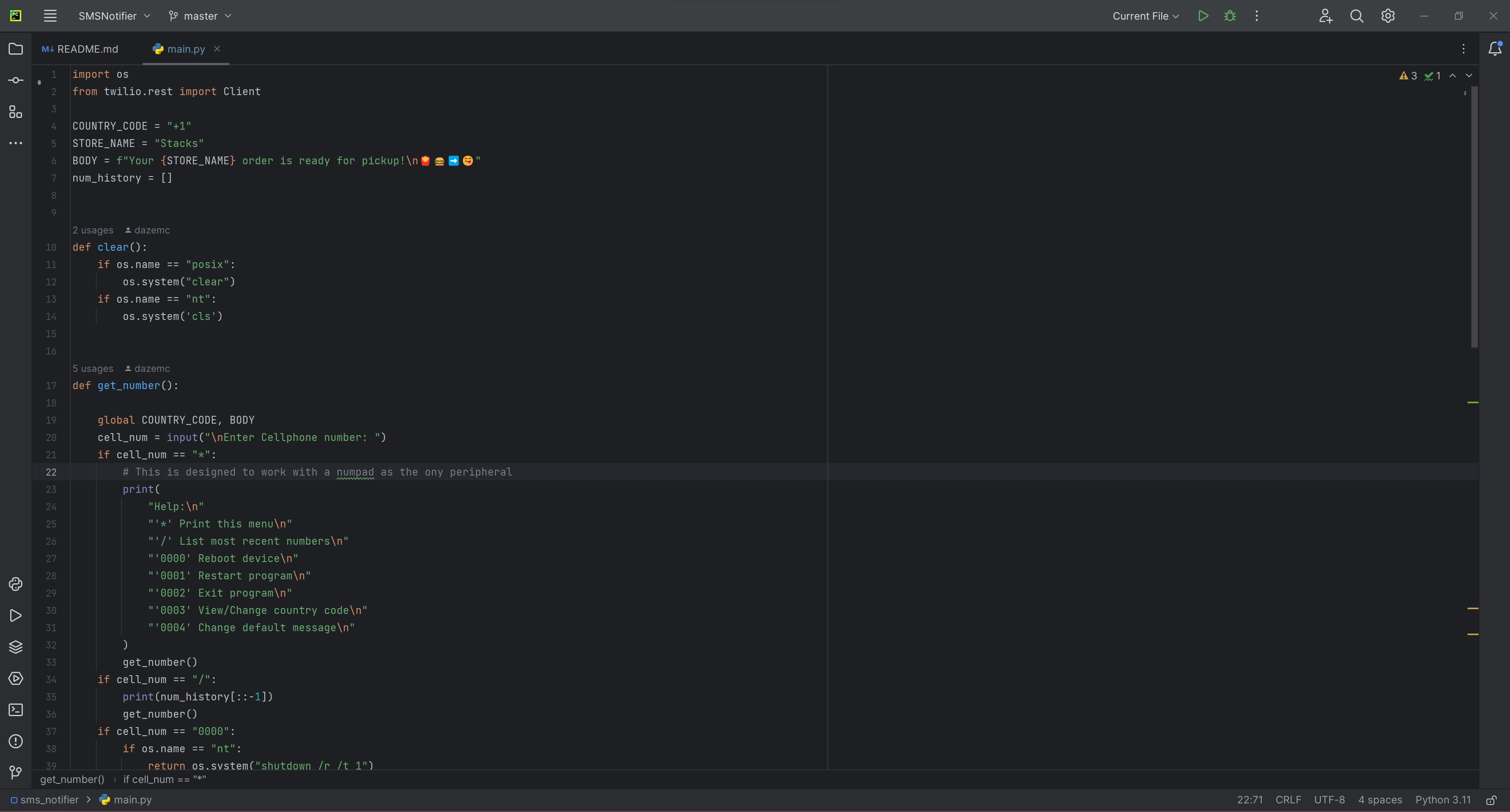This screenshot has height=812, width=1510.
Task: Debug the current file with bug icon
Action: click(1230, 16)
